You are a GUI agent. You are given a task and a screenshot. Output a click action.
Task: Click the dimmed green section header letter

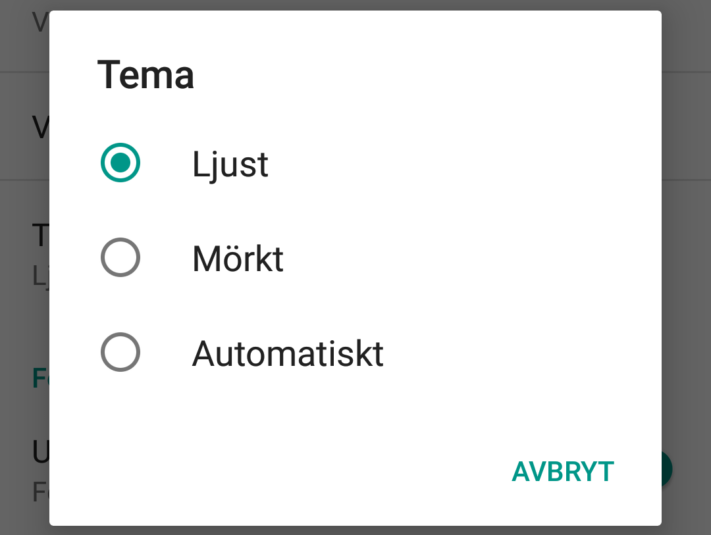tap(40, 378)
